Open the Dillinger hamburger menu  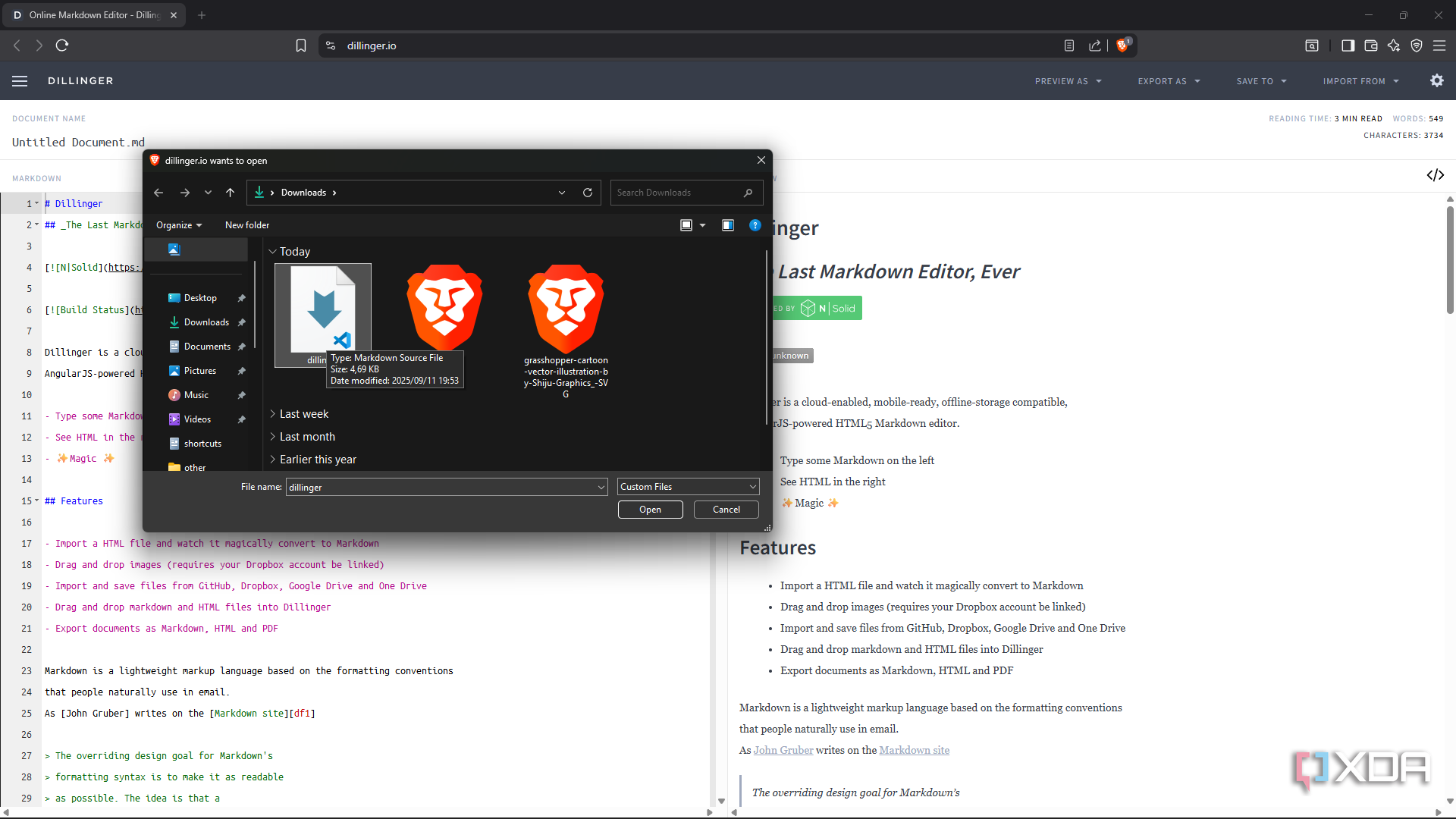[x=20, y=81]
